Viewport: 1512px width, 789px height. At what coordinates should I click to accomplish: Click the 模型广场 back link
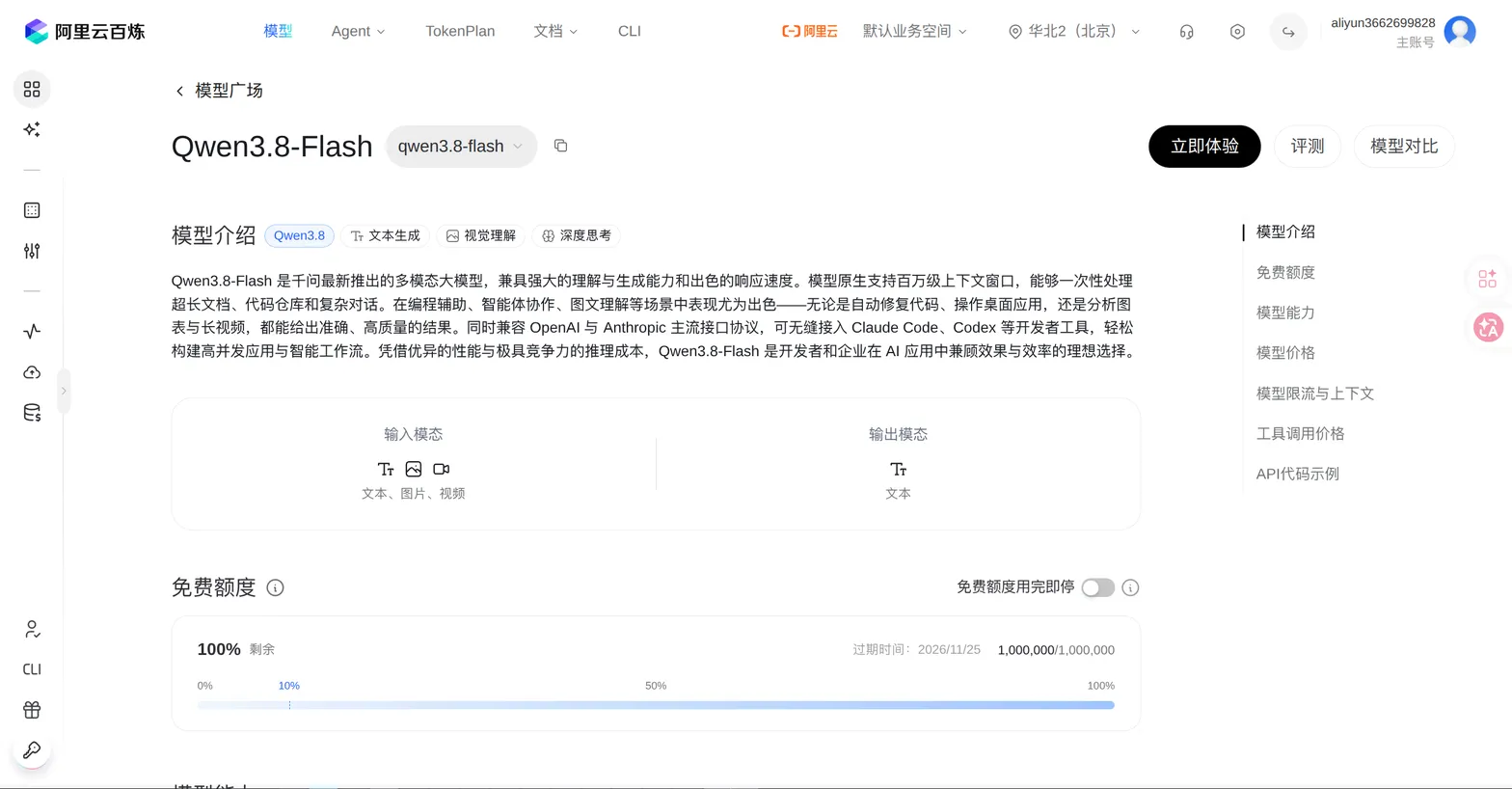[229, 91]
